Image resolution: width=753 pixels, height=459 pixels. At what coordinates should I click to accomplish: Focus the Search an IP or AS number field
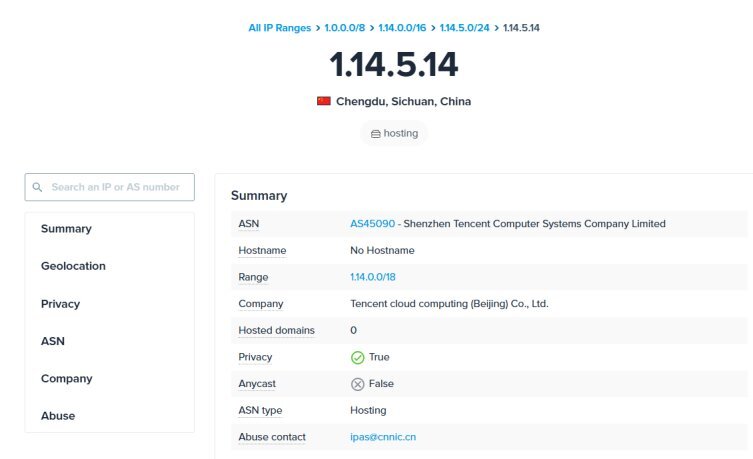click(109, 187)
